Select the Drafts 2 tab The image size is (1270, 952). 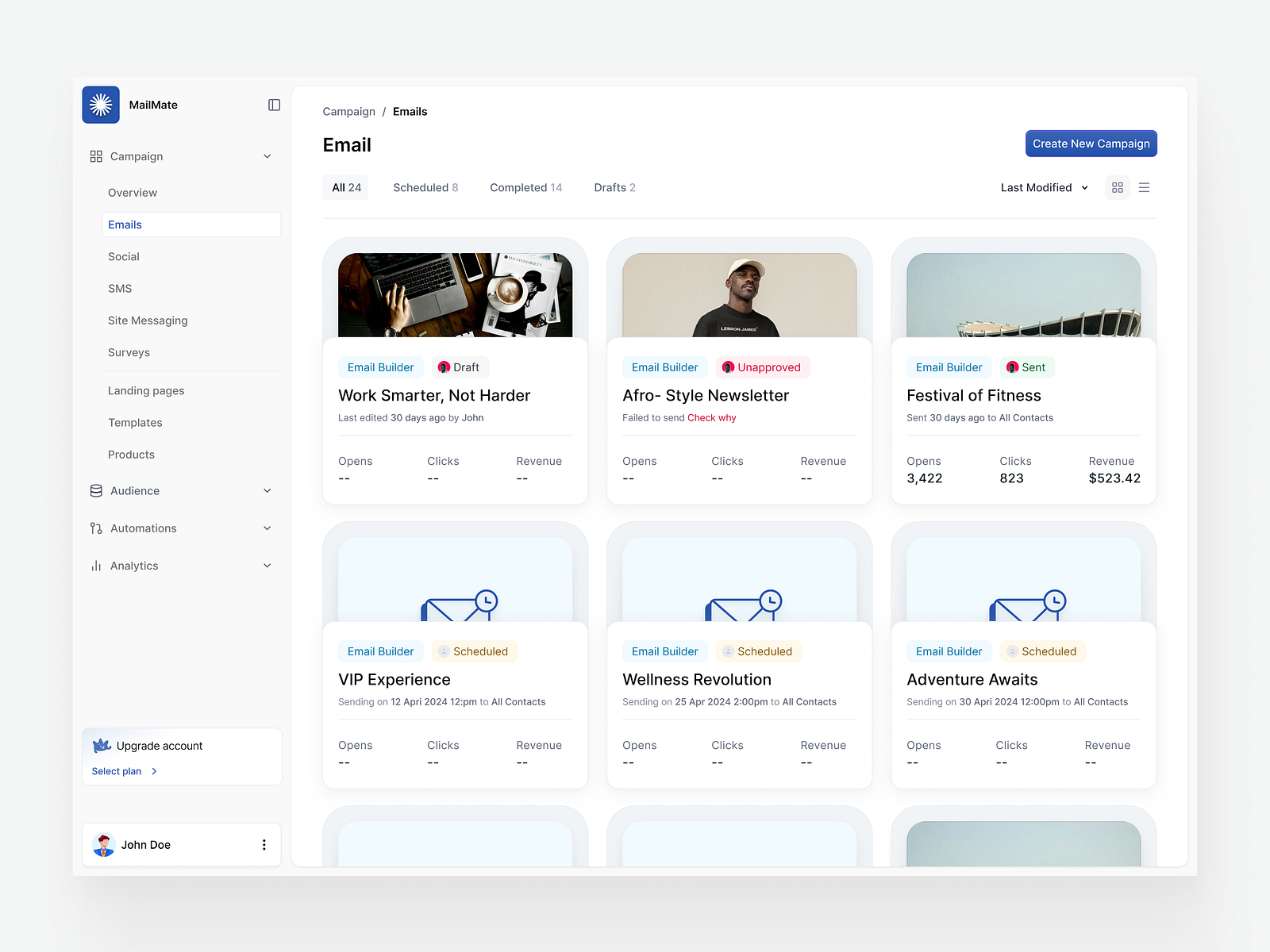coord(614,187)
